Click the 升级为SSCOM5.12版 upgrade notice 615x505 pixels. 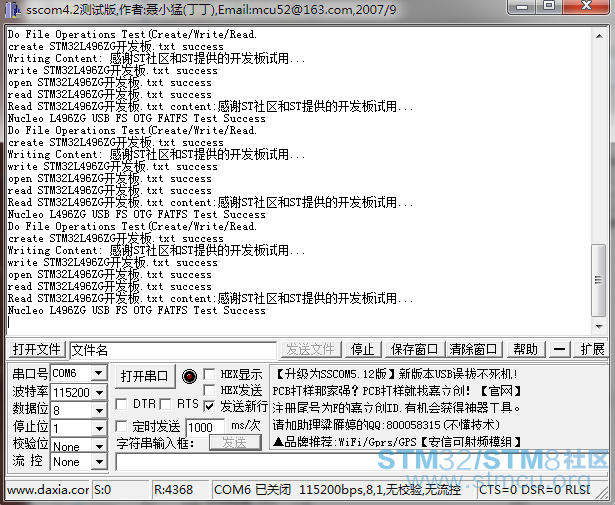click(x=336, y=374)
